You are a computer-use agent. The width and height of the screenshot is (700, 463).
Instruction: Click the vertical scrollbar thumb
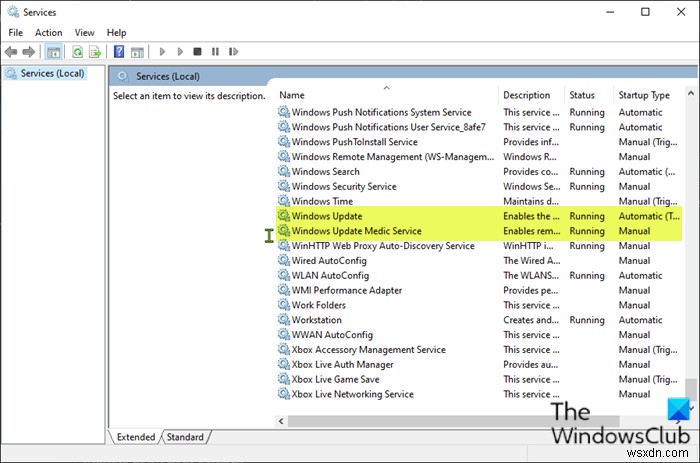[691, 388]
